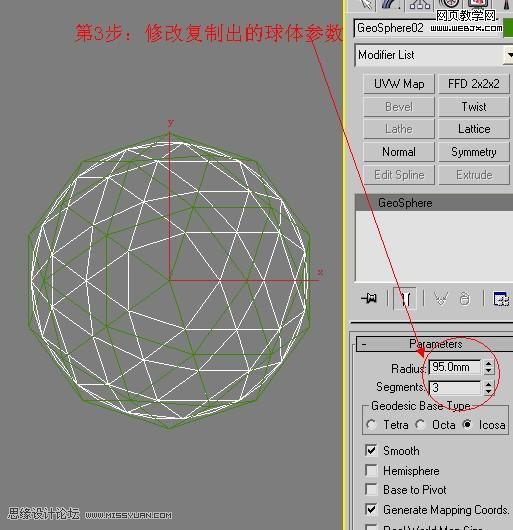Apply the Normal modifier
The height and width of the screenshot is (530, 513).
(x=399, y=152)
